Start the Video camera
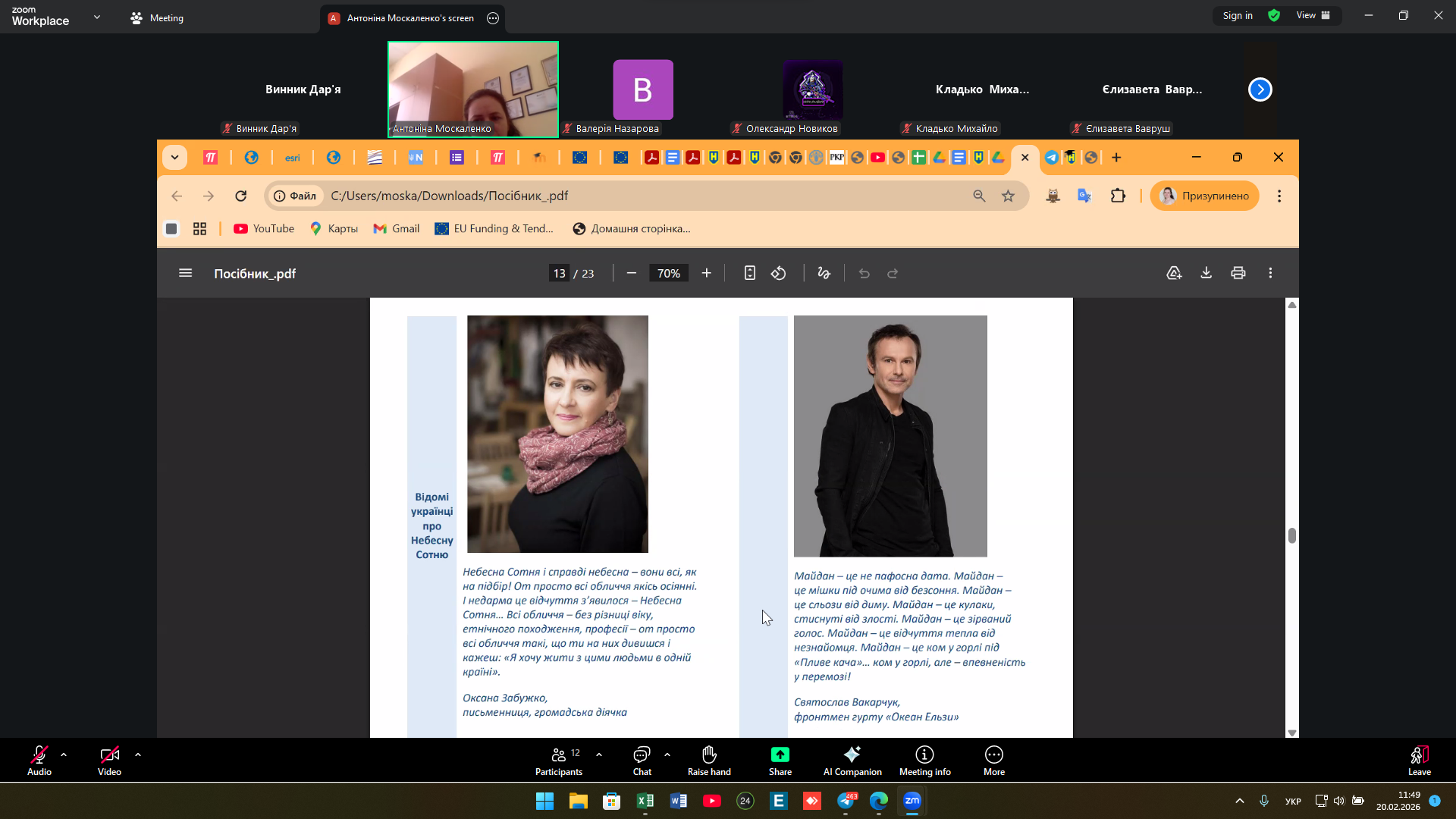Screen dimensions: 1456x819 tap(109, 760)
